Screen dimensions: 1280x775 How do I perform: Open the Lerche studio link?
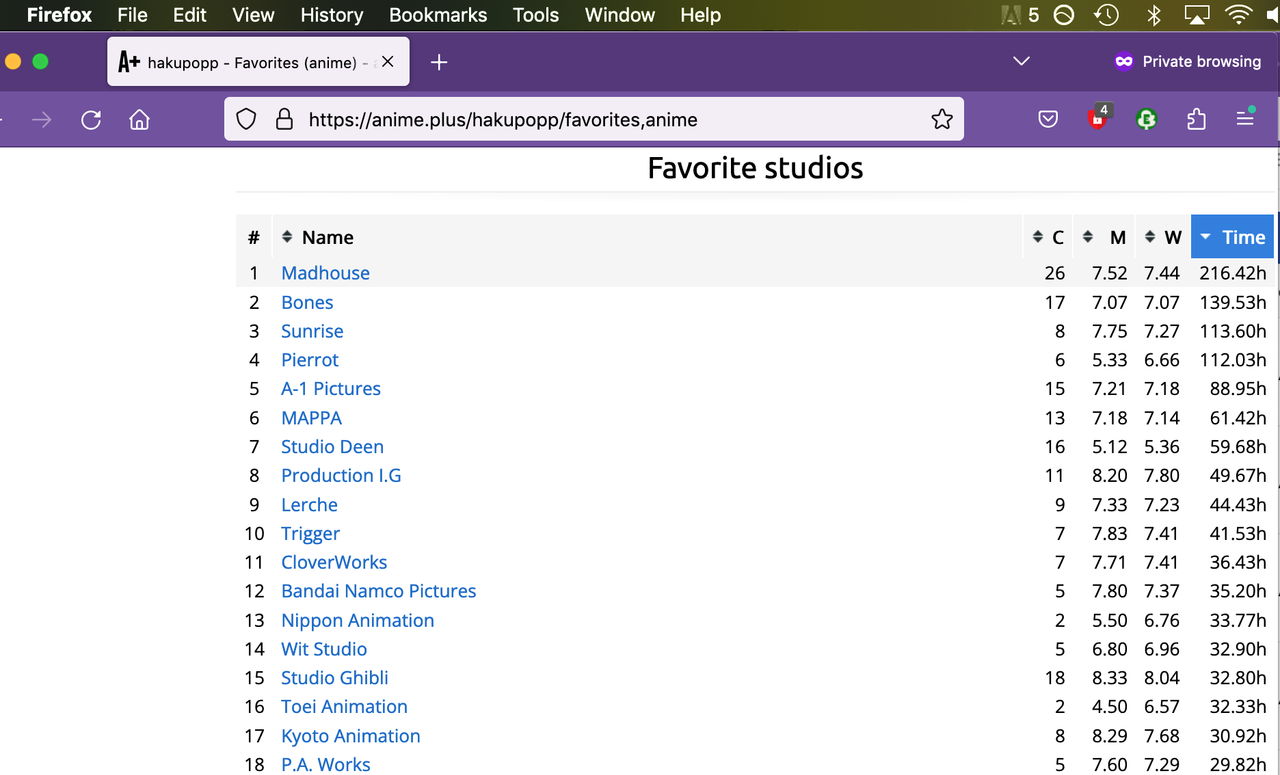click(x=309, y=505)
